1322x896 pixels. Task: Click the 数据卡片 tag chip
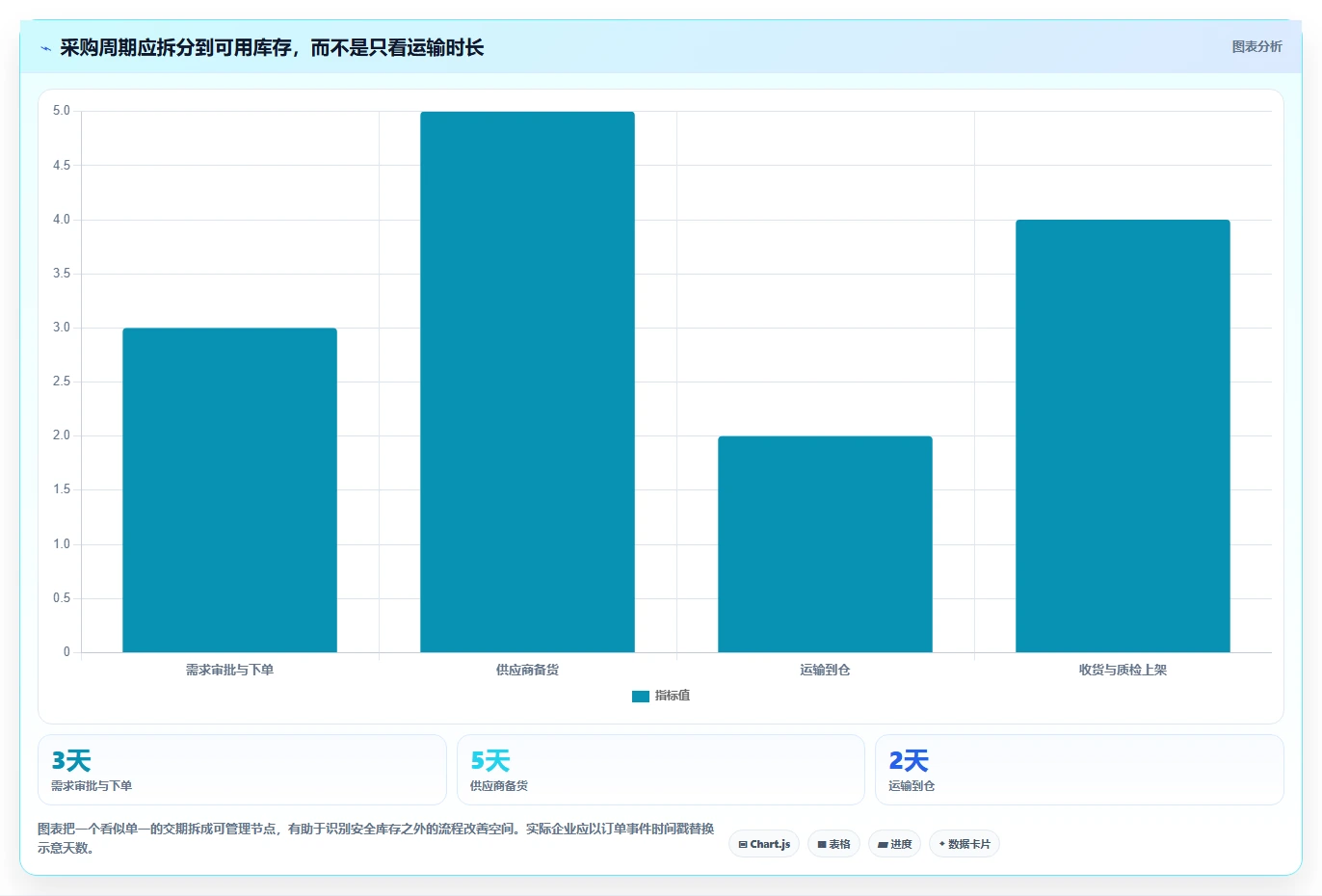965,844
